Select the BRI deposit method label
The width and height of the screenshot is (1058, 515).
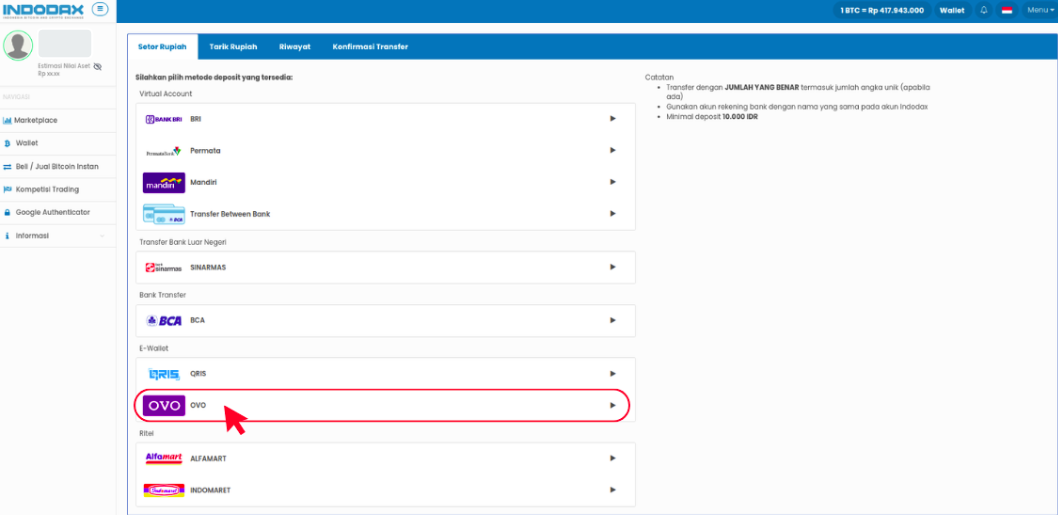coord(196,119)
